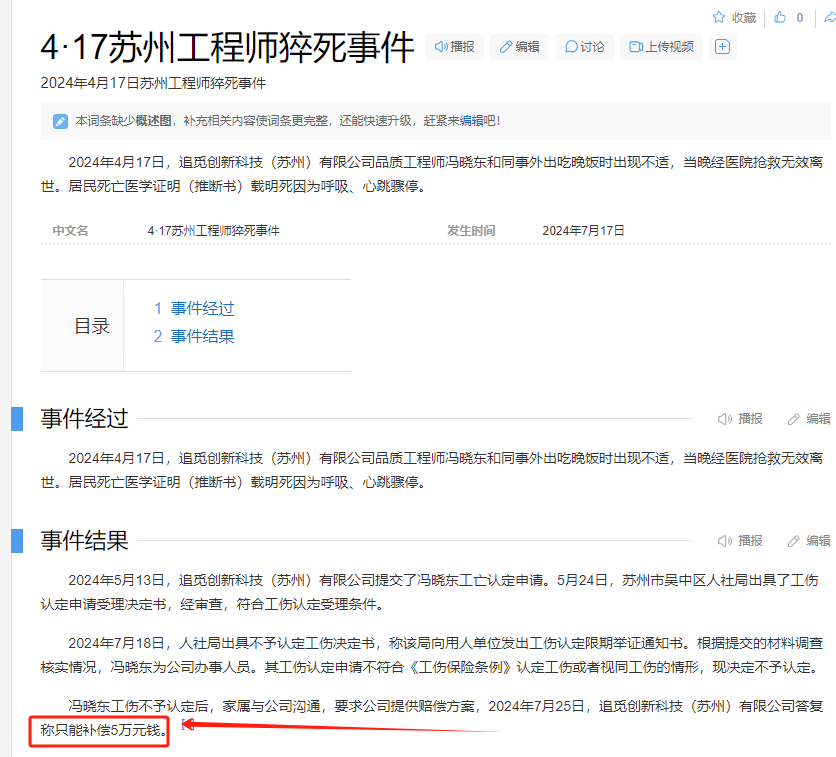Click the blue pencil icon in notice bar

pyautogui.click(x=60, y=121)
